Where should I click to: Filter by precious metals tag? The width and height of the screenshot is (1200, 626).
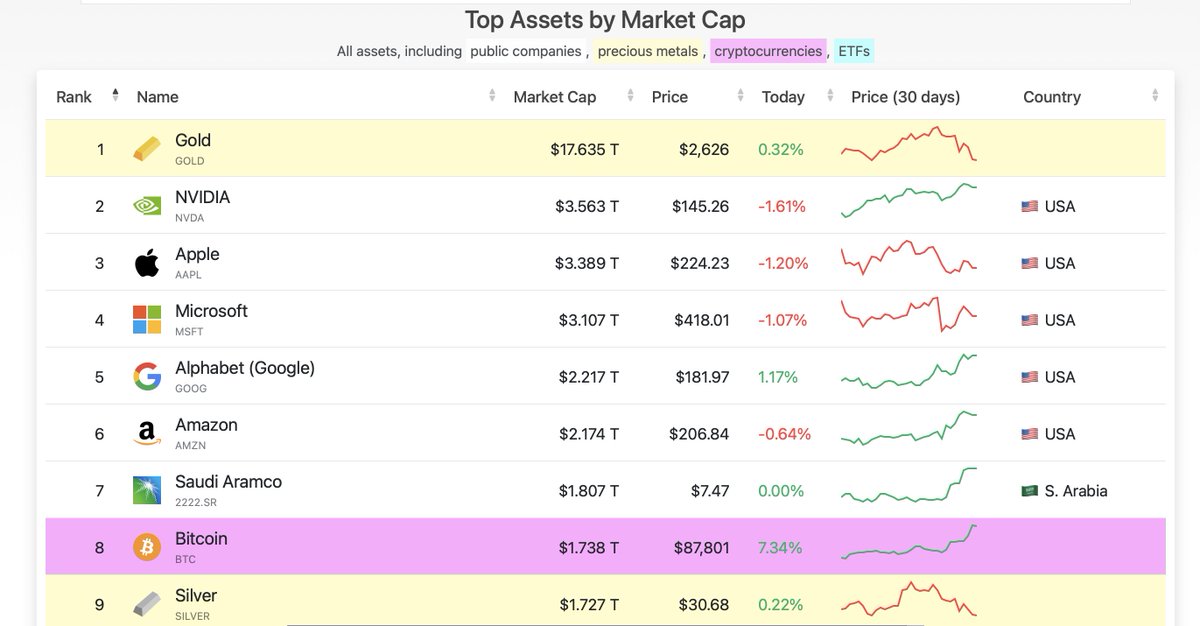point(648,51)
